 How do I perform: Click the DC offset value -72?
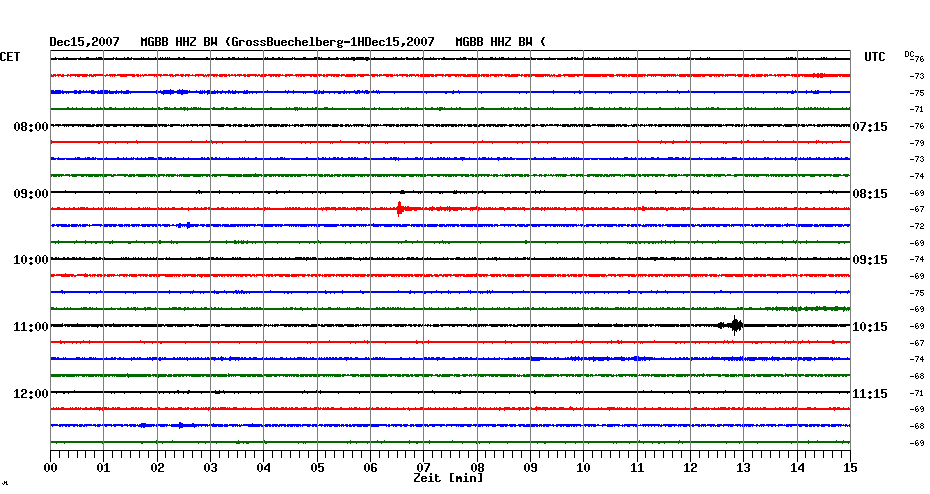[917, 227]
